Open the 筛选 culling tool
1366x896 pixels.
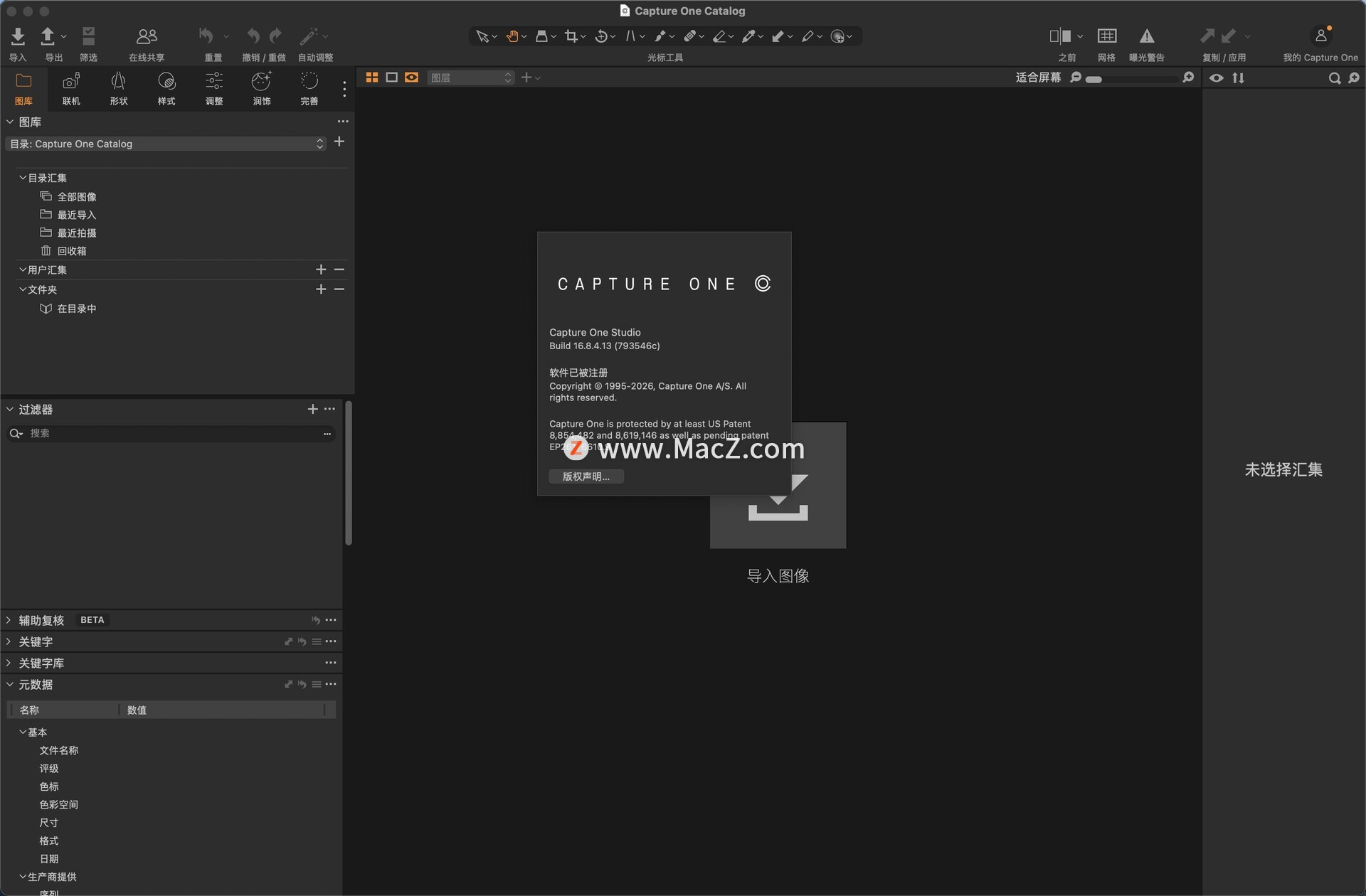(x=88, y=36)
